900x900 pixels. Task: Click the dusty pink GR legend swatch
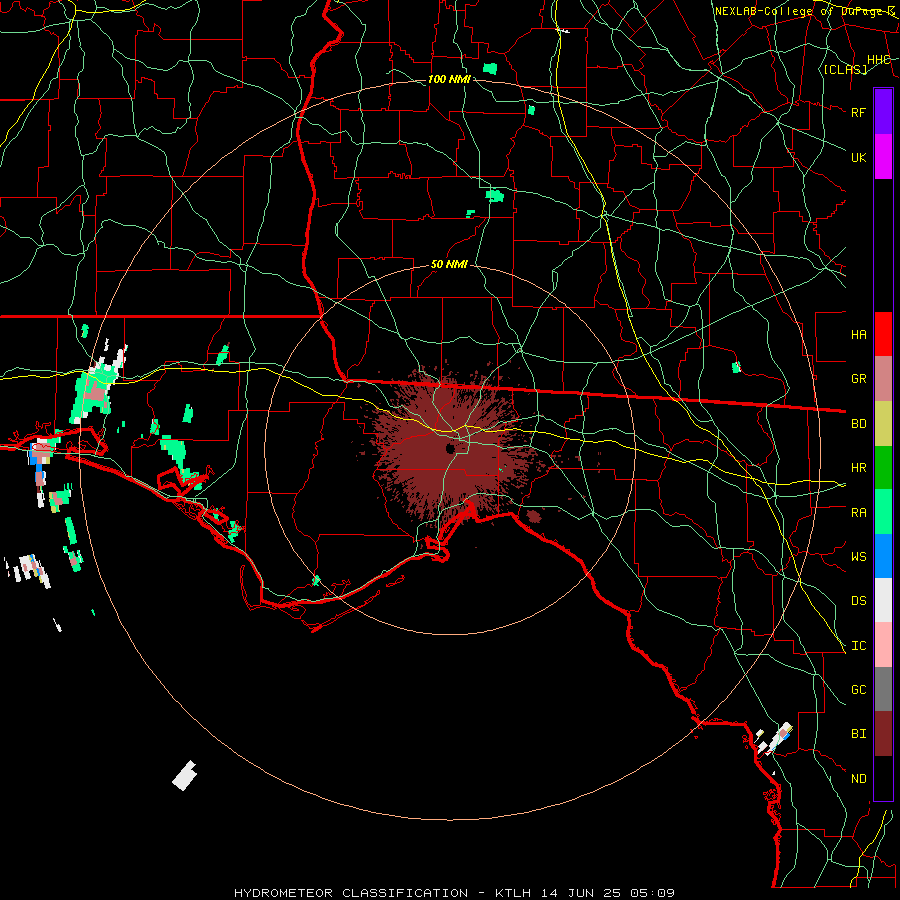tap(883, 379)
